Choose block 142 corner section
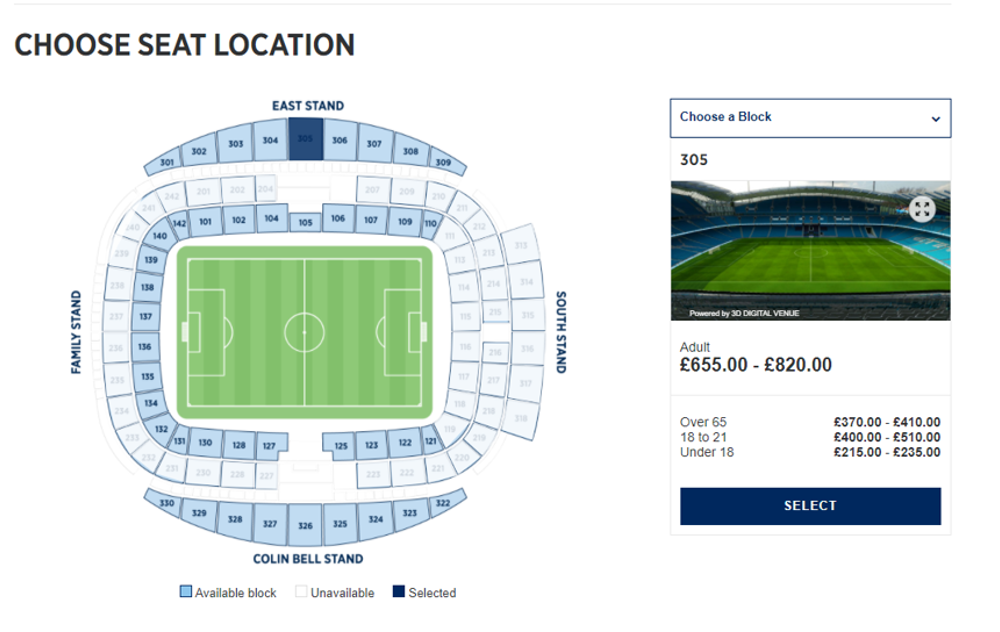Image resolution: width=1000 pixels, height=632 pixels. (179, 223)
